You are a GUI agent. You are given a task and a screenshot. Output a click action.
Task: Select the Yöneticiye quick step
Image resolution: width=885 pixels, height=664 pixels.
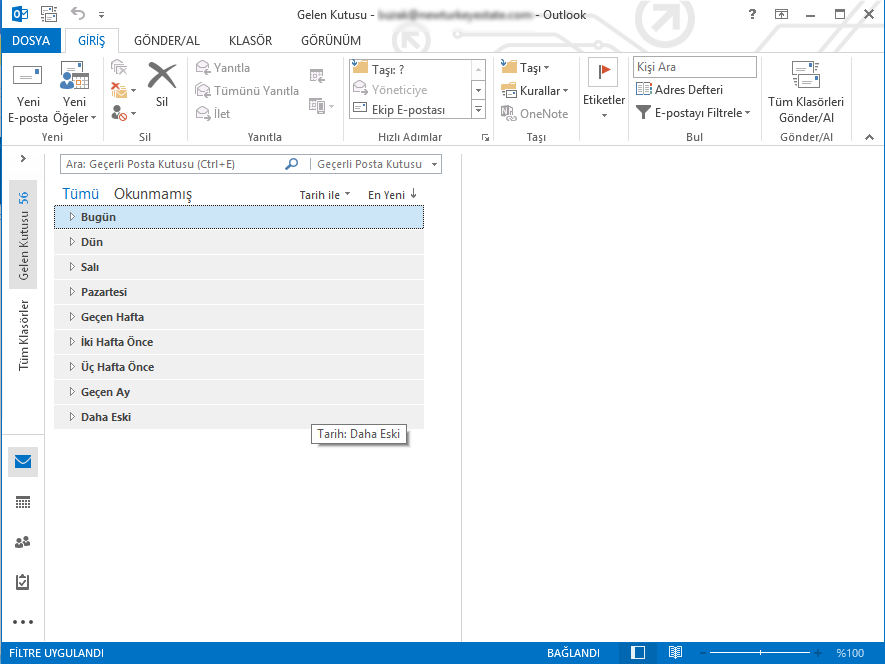[410, 90]
